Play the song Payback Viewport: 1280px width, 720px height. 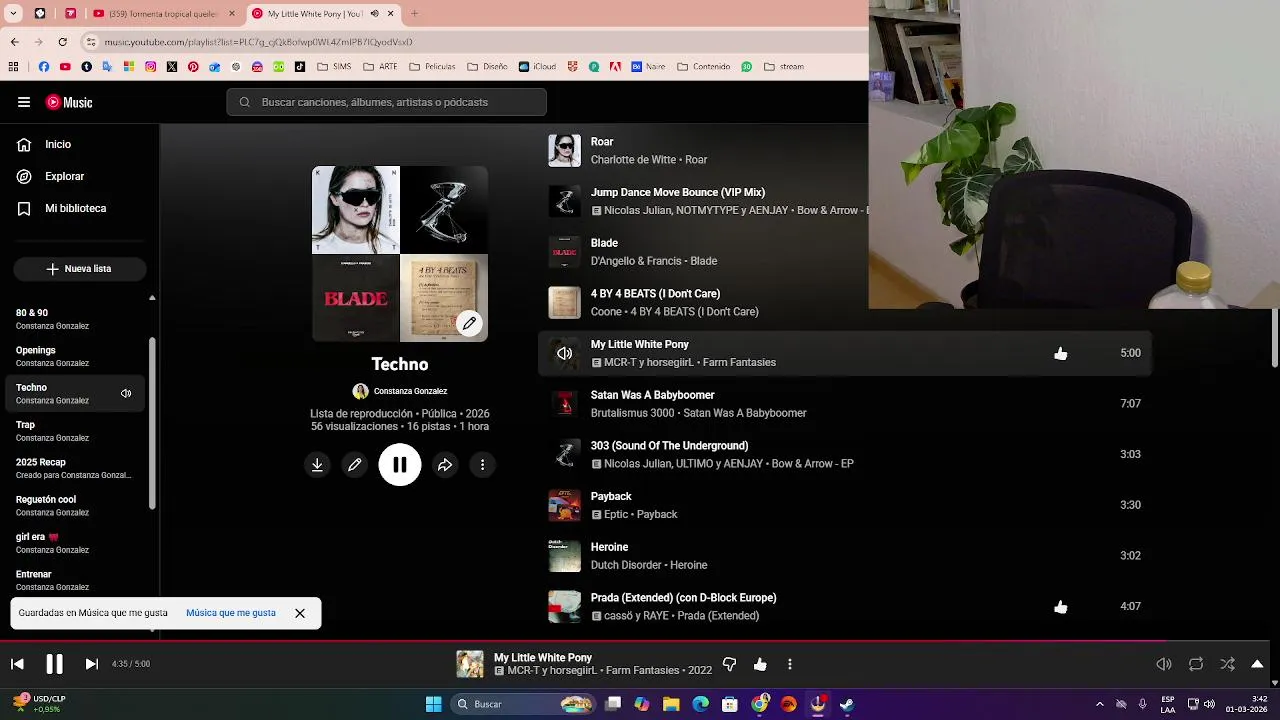[611, 497]
